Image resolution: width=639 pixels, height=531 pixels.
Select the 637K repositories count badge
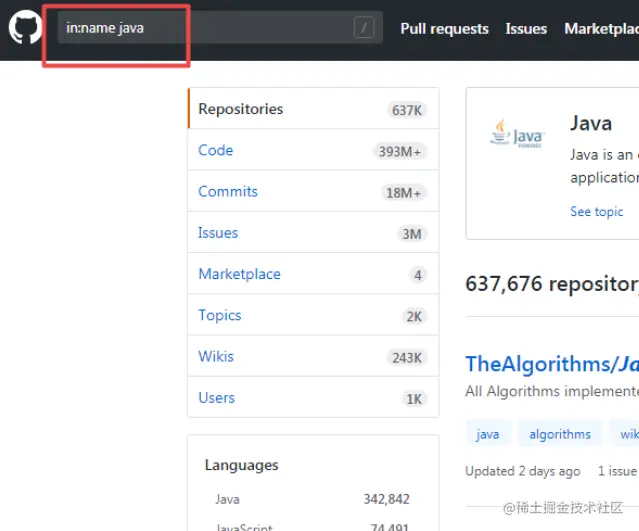point(407,110)
